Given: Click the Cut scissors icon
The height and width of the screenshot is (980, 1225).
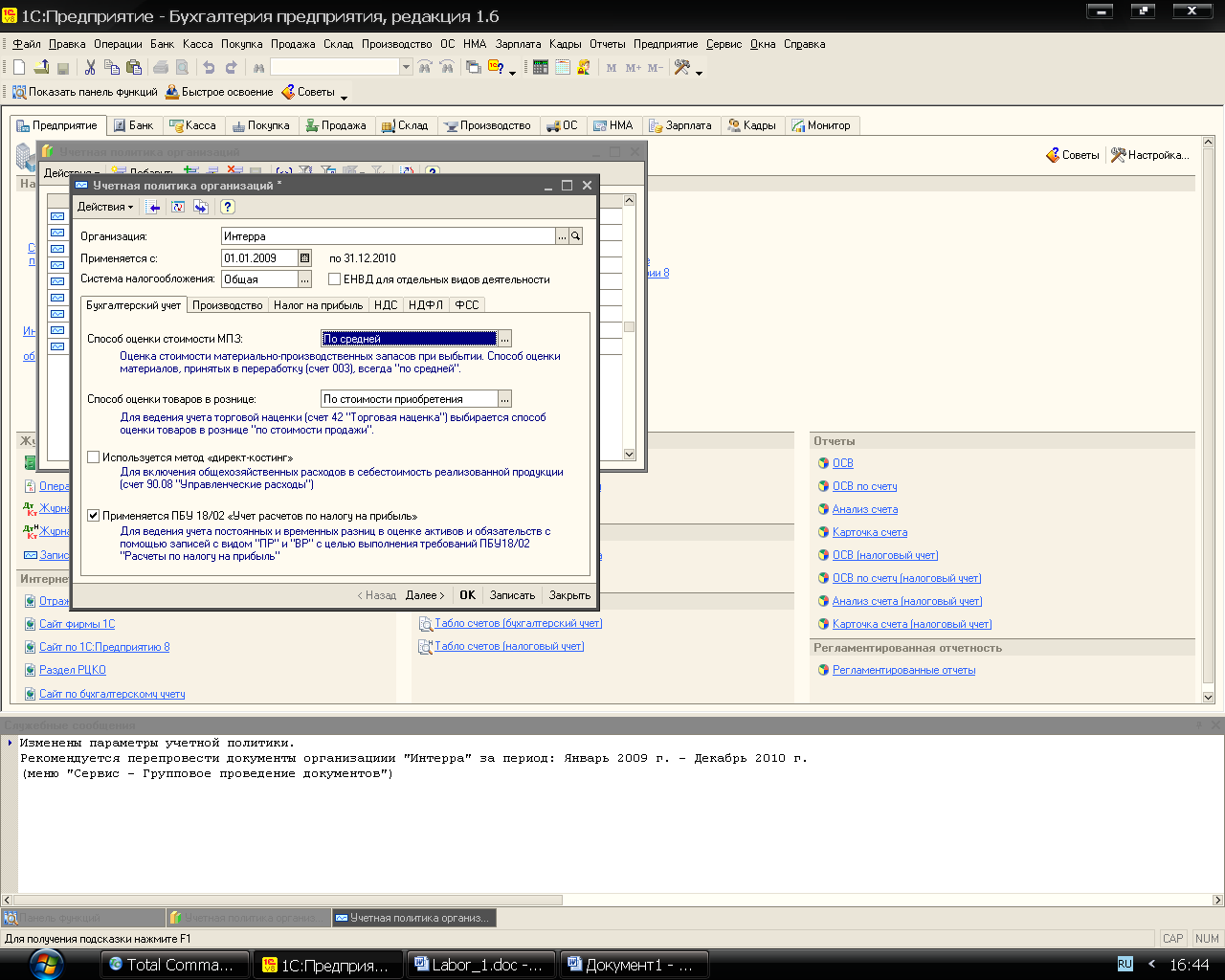Looking at the screenshot, I should point(90,67).
